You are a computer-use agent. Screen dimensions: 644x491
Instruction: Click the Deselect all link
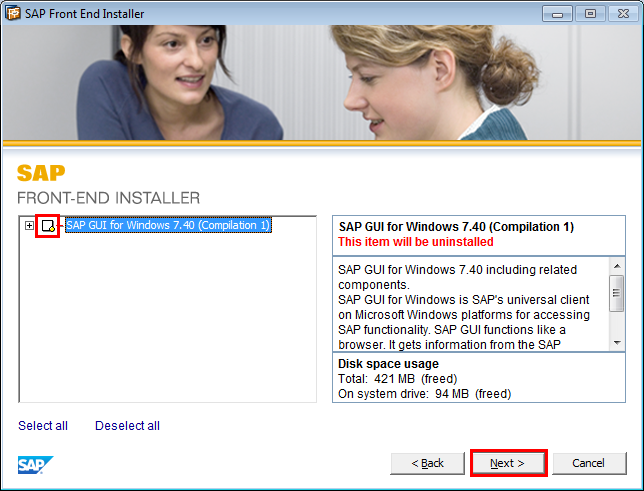coord(127,426)
